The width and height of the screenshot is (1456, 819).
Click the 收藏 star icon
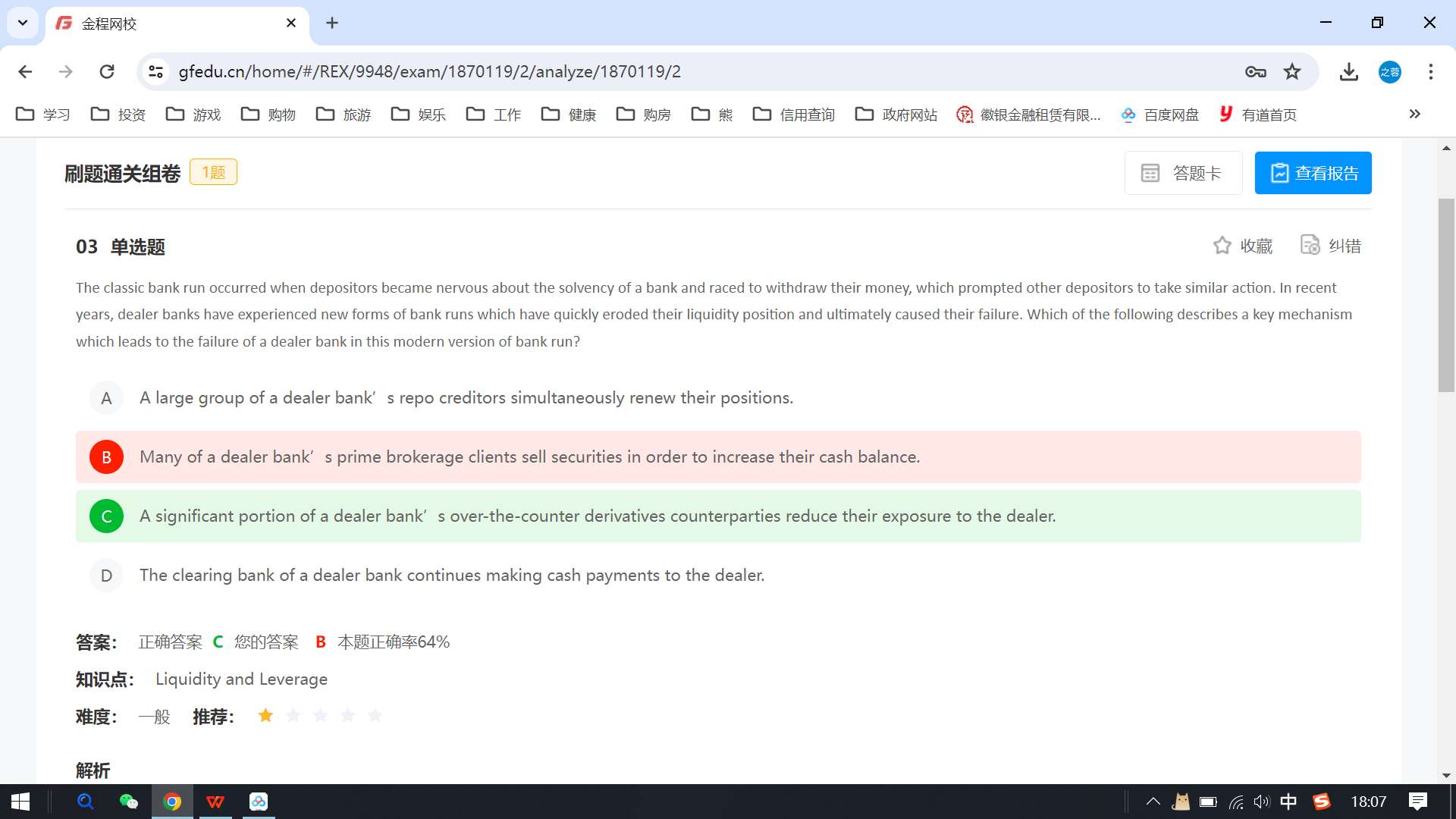(1222, 246)
